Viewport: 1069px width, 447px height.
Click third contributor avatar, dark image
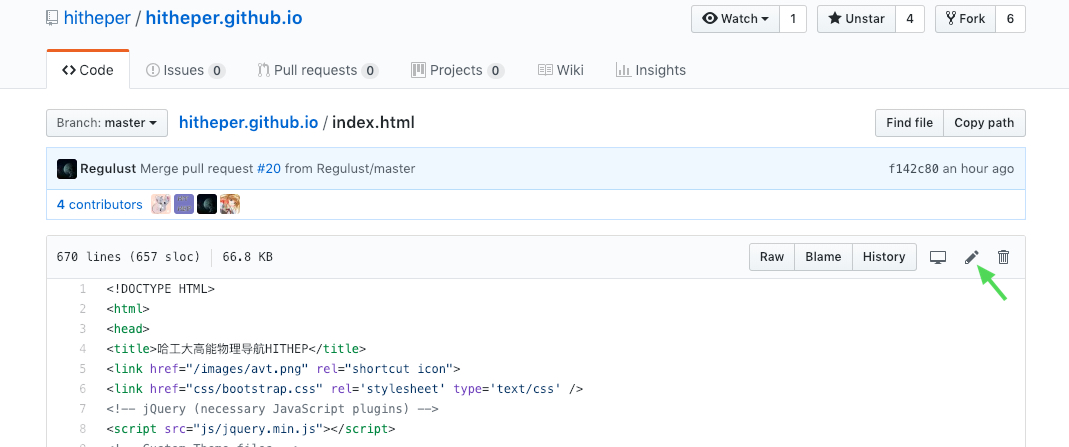coord(207,204)
